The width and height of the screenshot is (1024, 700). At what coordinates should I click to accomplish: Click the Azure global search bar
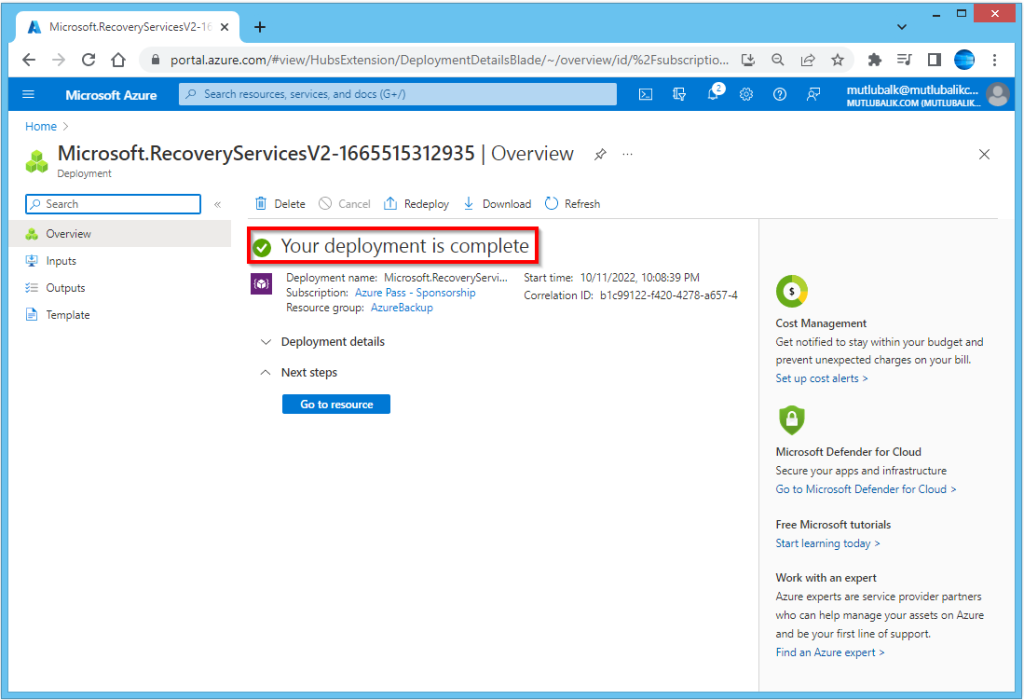coord(398,94)
